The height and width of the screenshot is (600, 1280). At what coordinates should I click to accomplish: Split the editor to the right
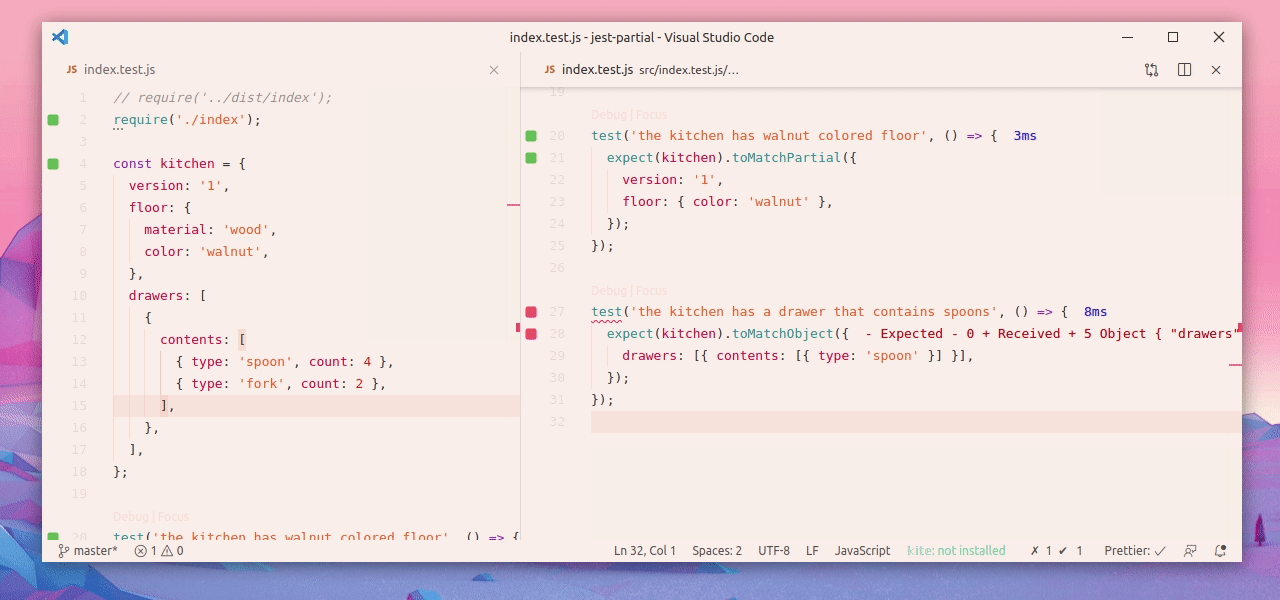(x=1184, y=70)
